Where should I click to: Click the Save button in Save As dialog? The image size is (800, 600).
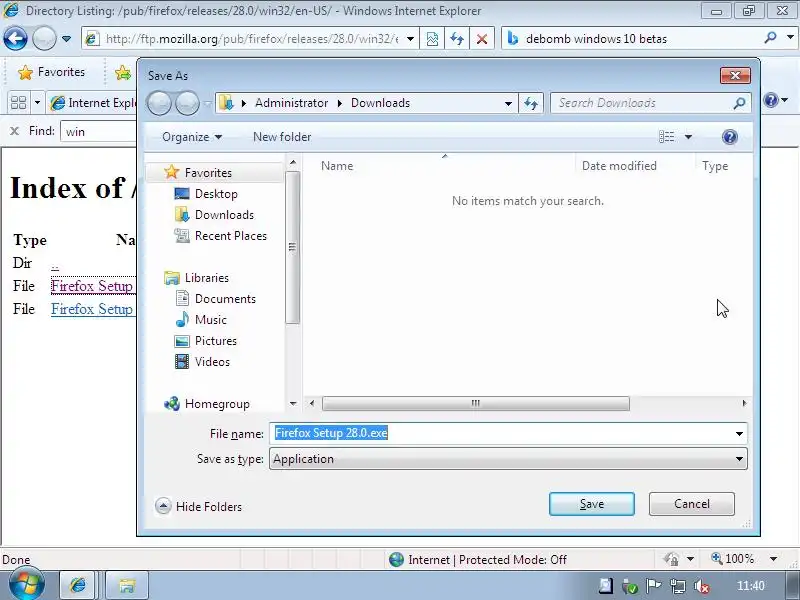click(x=592, y=504)
